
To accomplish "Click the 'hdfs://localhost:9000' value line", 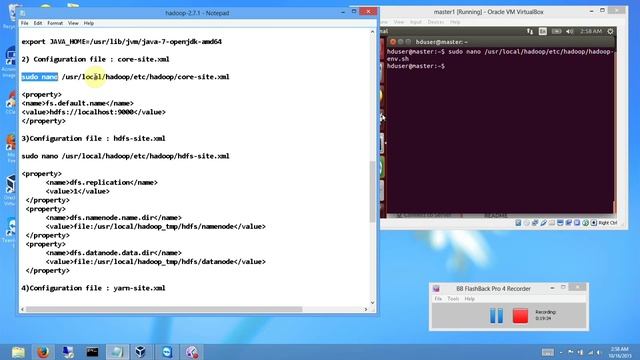I will click(x=93, y=112).
